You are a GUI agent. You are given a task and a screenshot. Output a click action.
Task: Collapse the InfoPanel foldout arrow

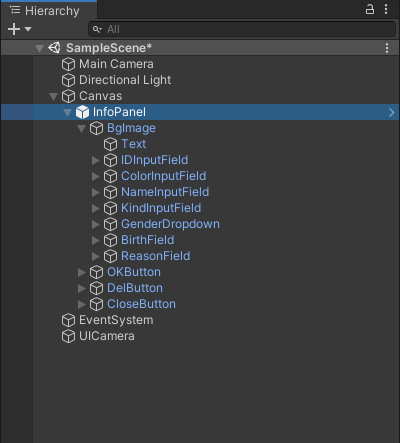point(67,113)
